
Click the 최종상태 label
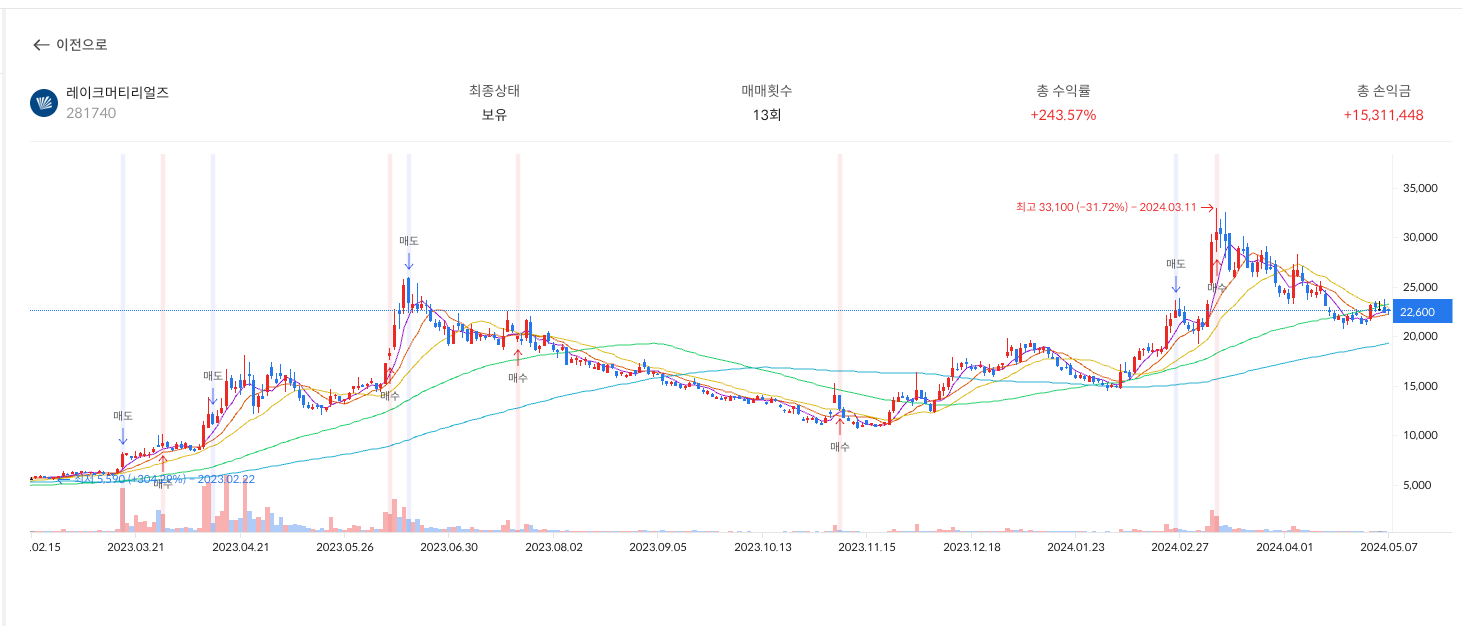point(494,91)
